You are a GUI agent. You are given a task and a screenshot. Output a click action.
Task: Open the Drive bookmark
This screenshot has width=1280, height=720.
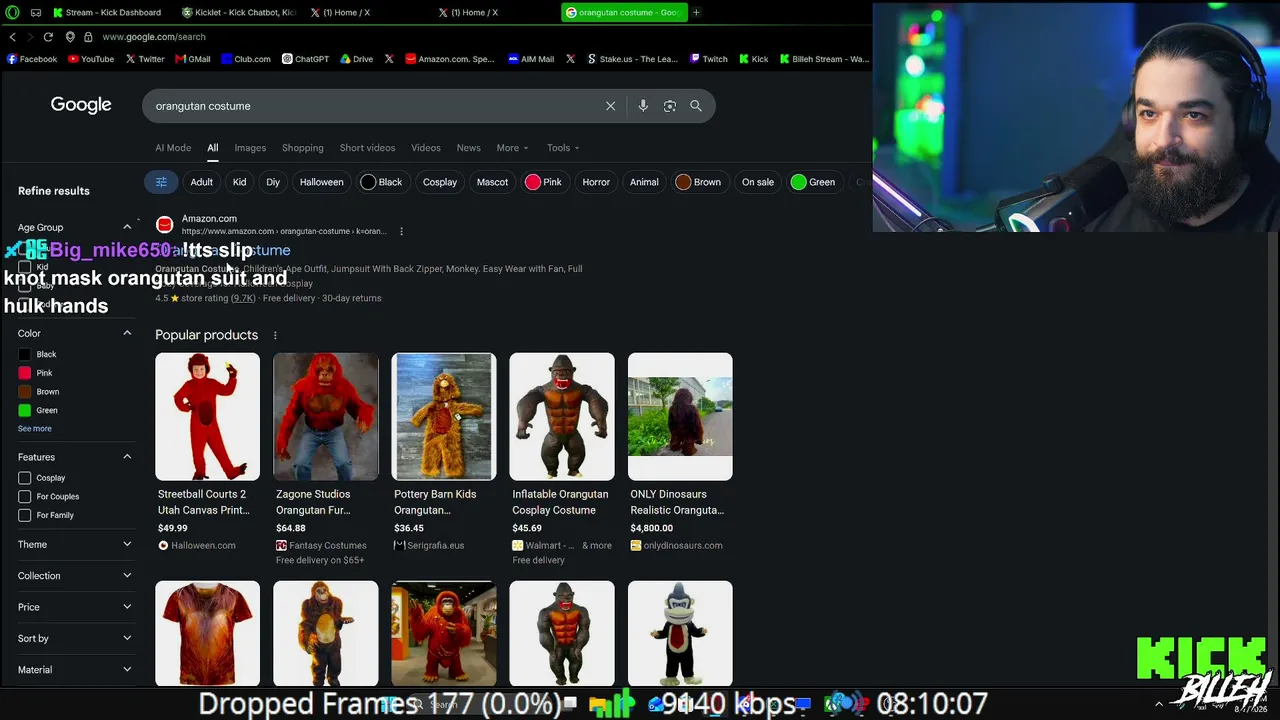click(x=356, y=59)
